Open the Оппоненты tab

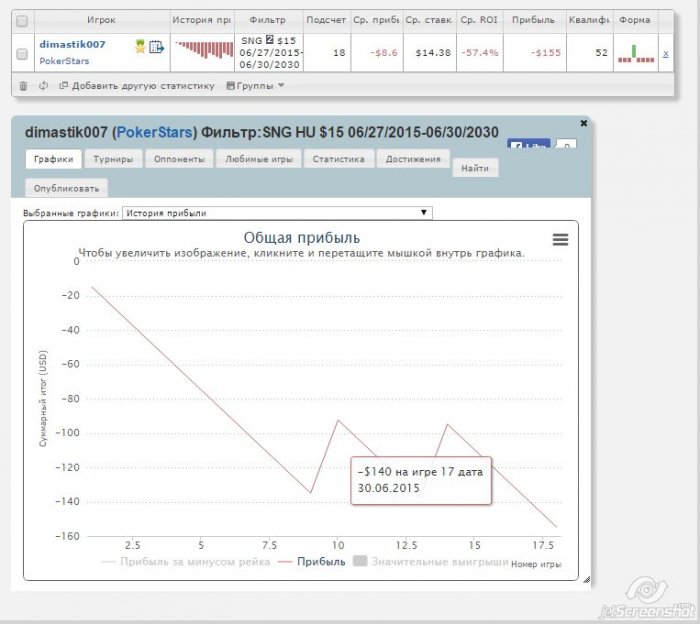click(x=178, y=159)
